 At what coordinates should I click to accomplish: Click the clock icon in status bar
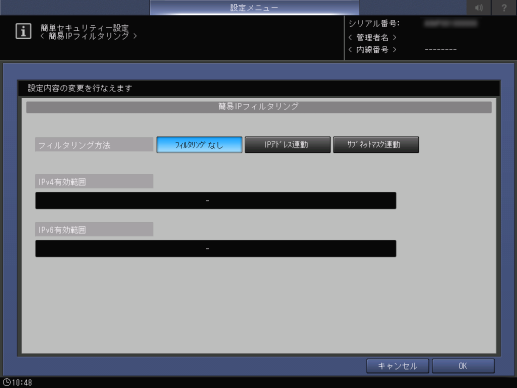pos(7,382)
